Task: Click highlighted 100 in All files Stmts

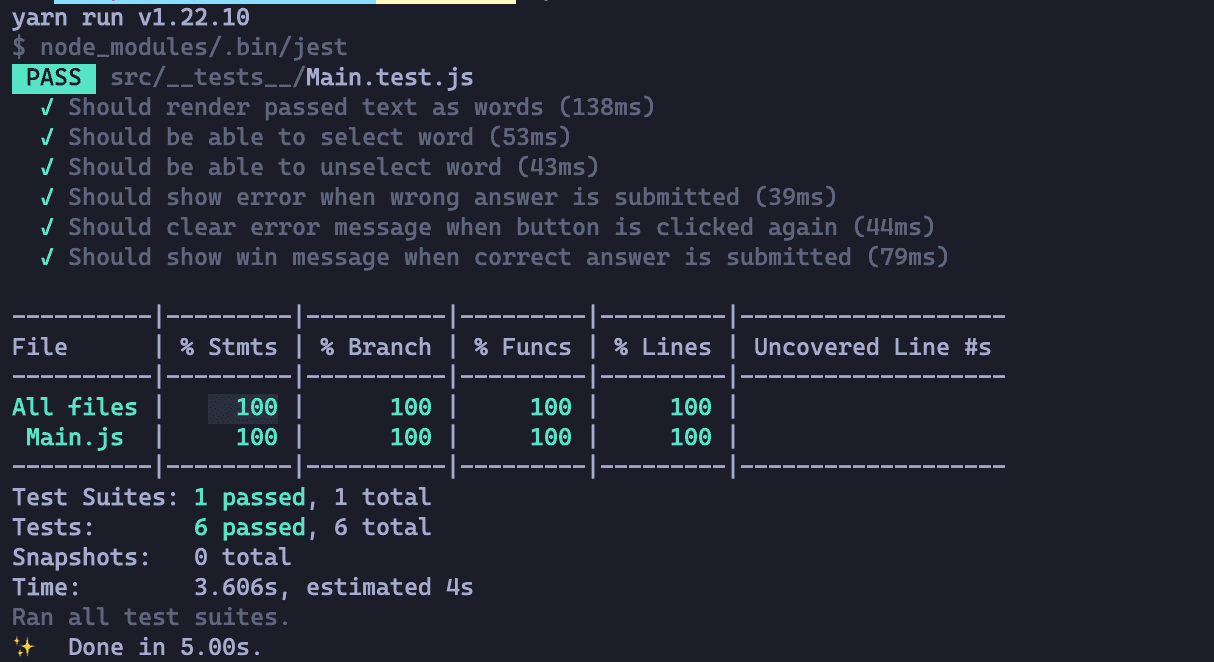Action: coord(243,408)
